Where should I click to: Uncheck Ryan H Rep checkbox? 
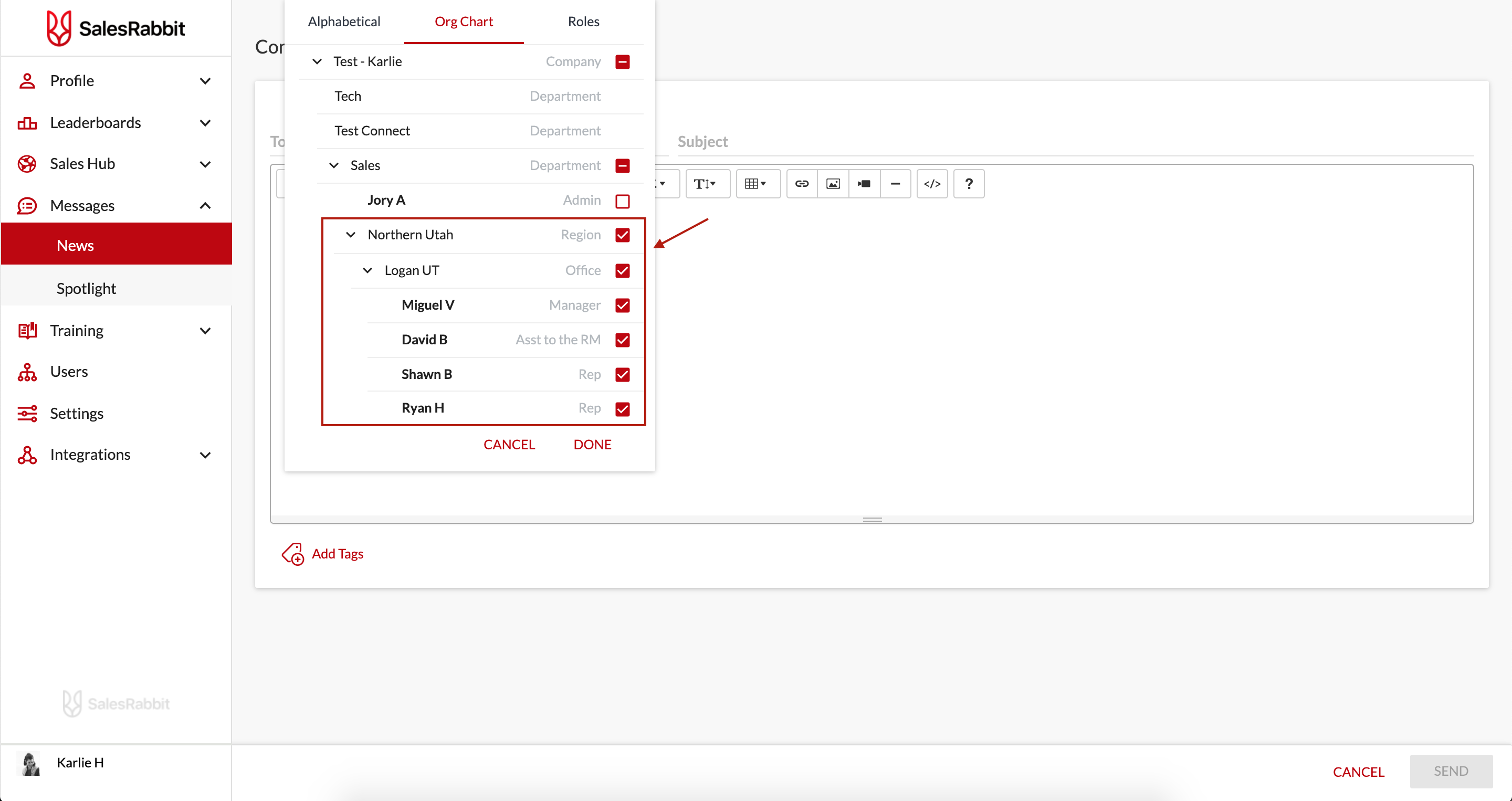622,408
